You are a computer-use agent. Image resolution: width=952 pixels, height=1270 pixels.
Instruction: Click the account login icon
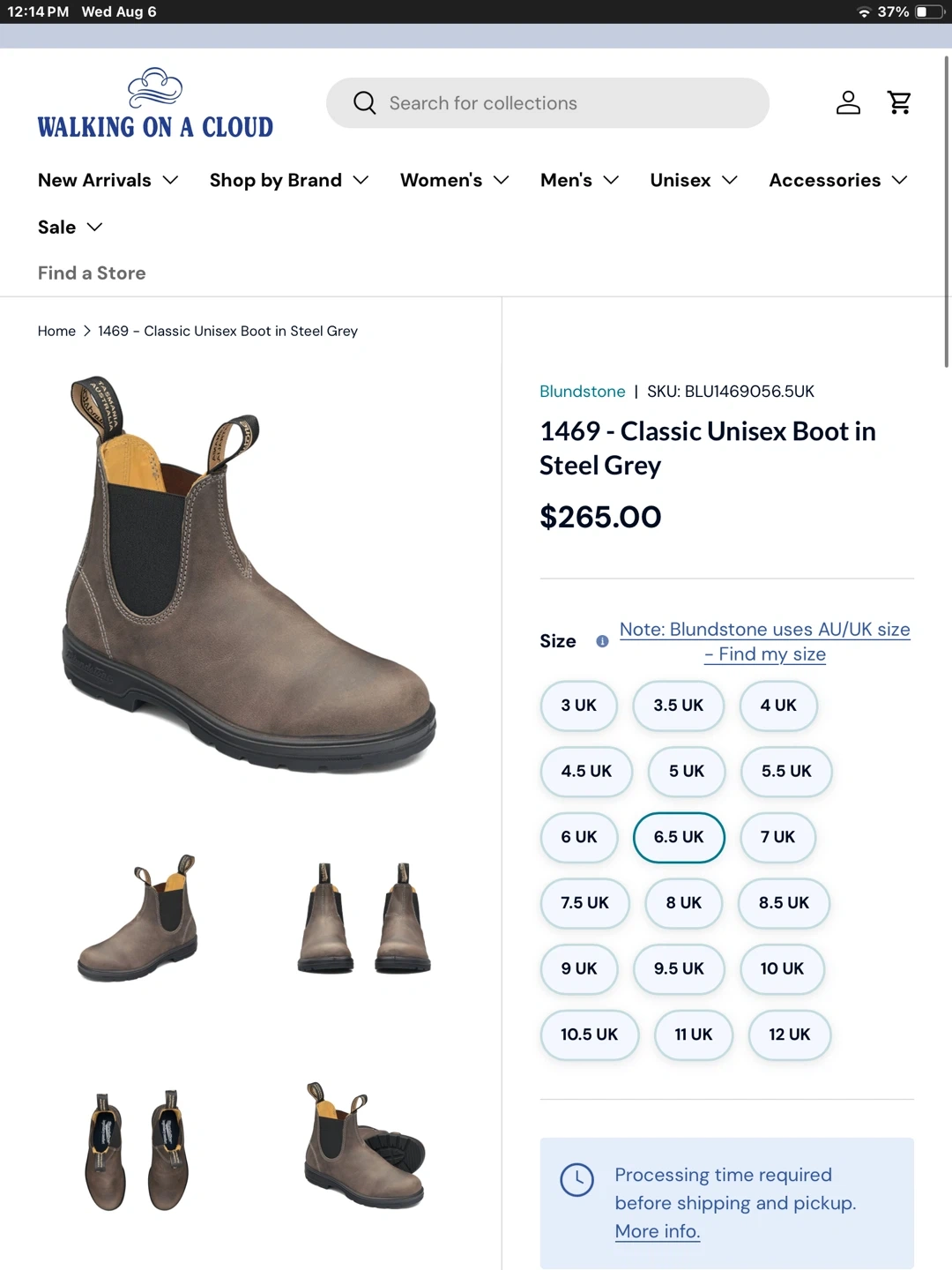848,102
